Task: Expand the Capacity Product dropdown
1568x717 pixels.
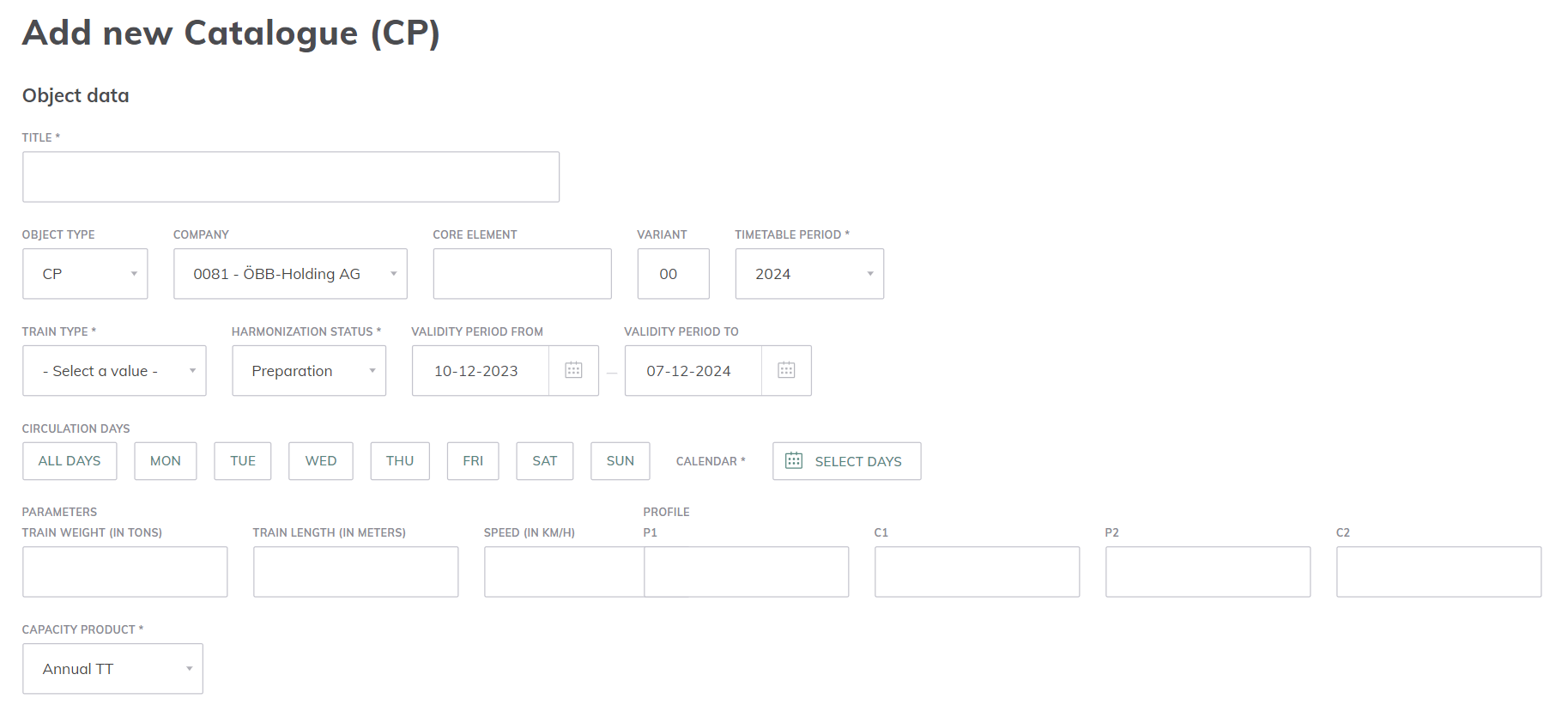Action: click(112, 669)
